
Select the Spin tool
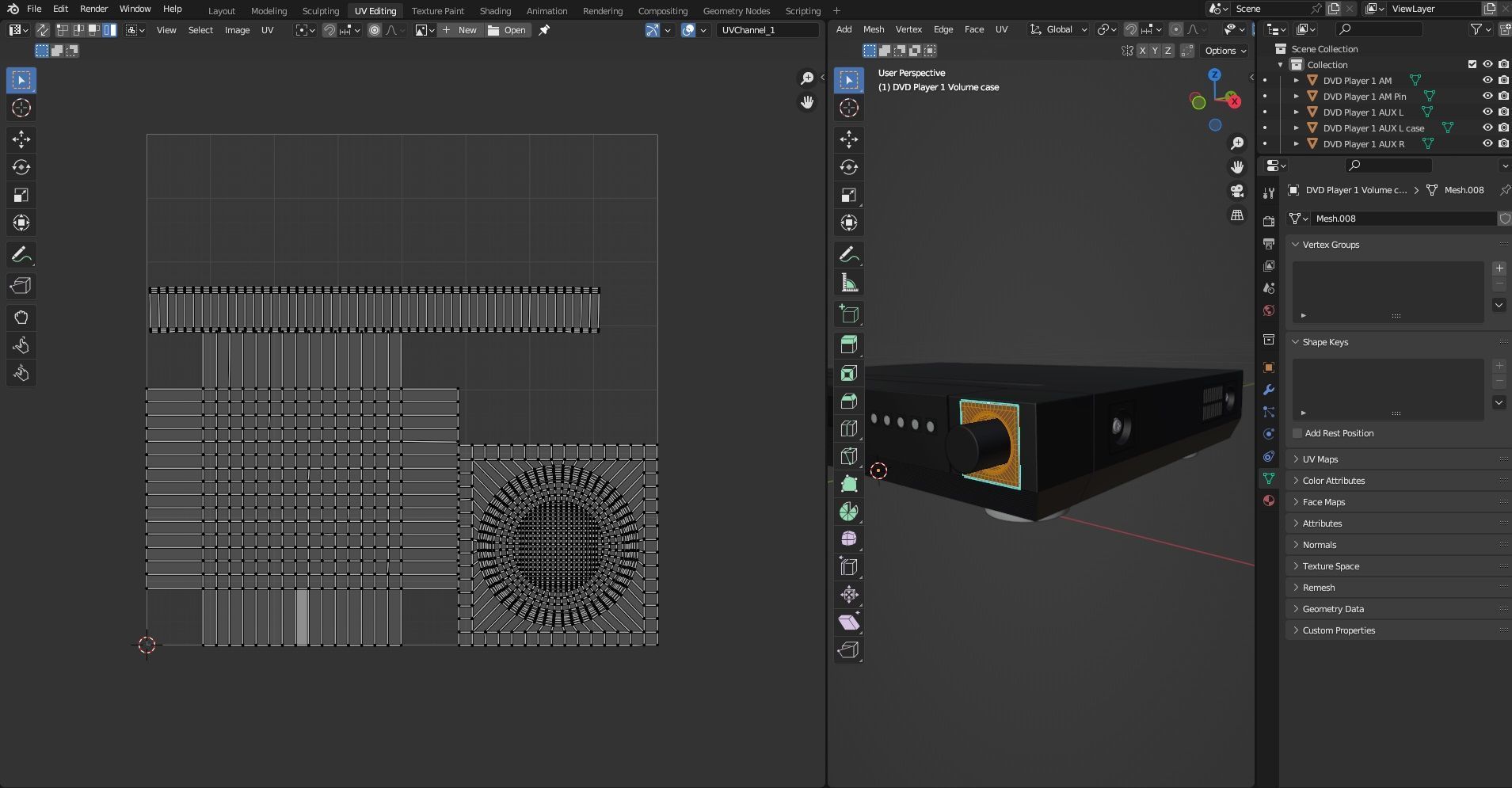point(849,512)
